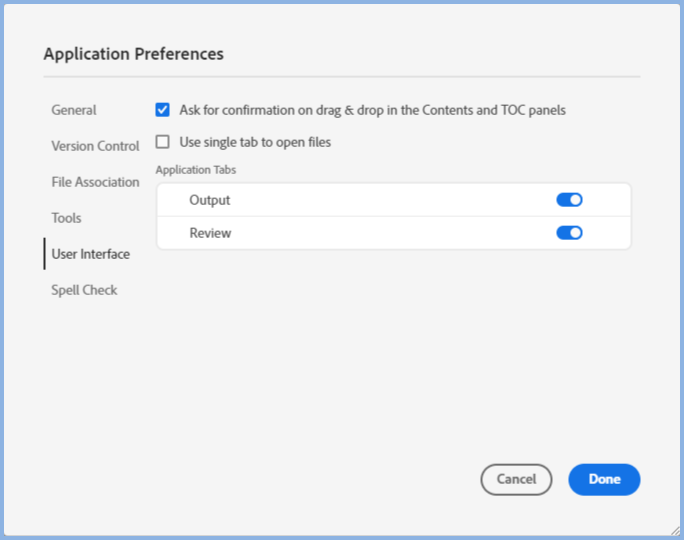Open the File Association section
This screenshot has width=684, height=540.
(95, 182)
